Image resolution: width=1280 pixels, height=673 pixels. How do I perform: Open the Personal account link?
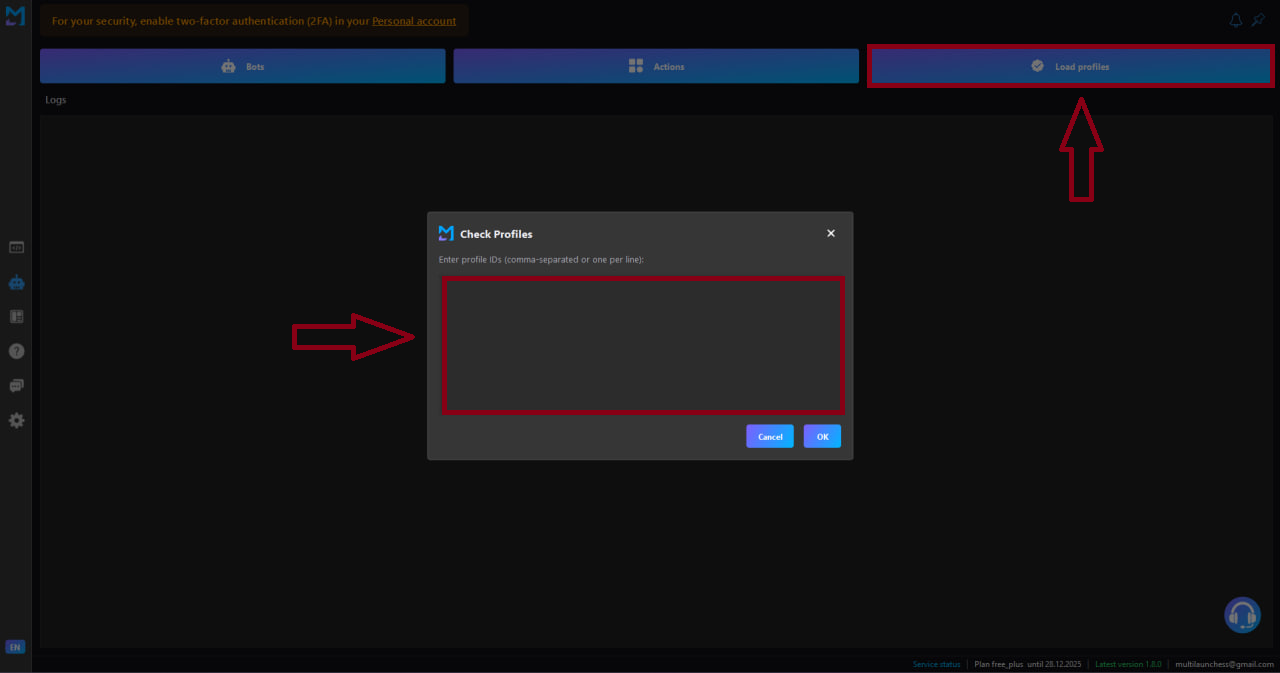[414, 20]
